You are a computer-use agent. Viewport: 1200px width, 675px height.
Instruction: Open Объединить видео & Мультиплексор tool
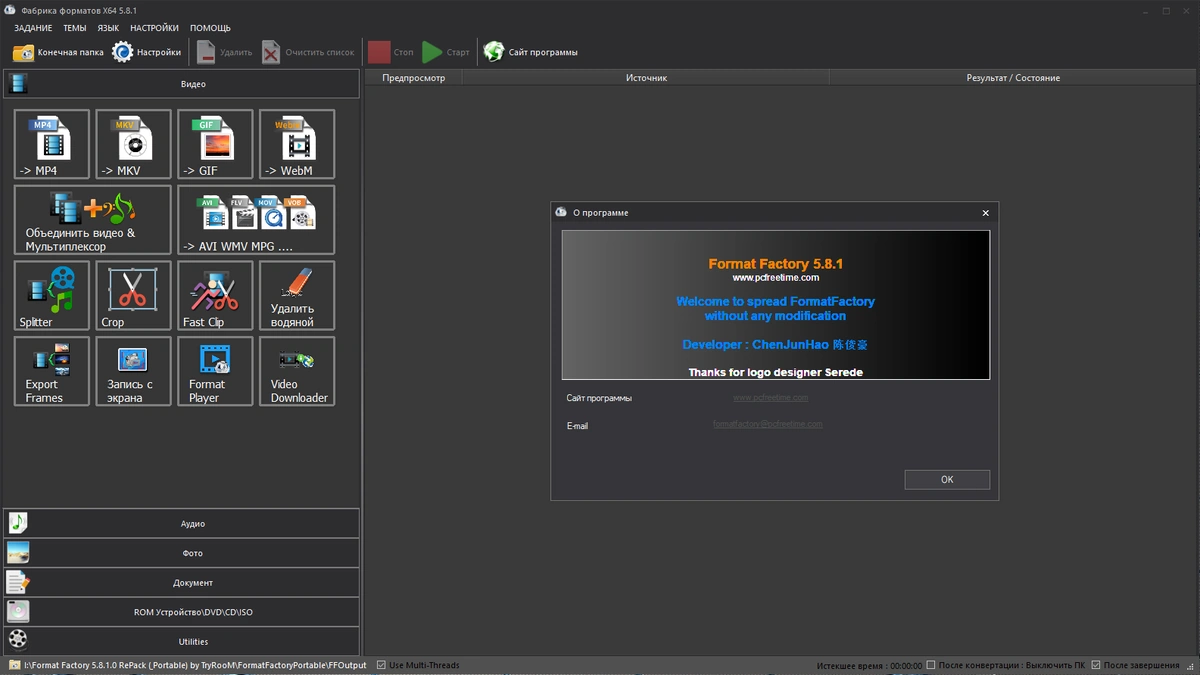pyautogui.click(x=93, y=220)
